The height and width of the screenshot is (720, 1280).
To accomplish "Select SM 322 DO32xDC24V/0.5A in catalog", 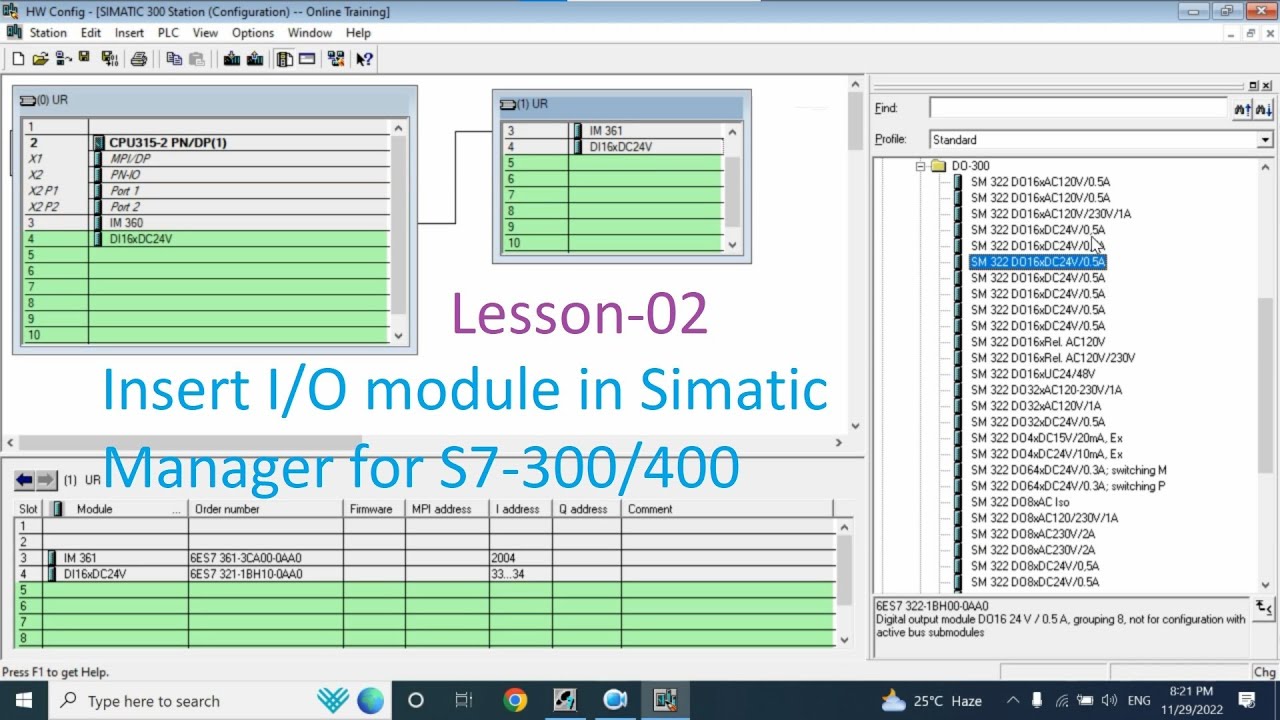I will [x=1038, y=422].
